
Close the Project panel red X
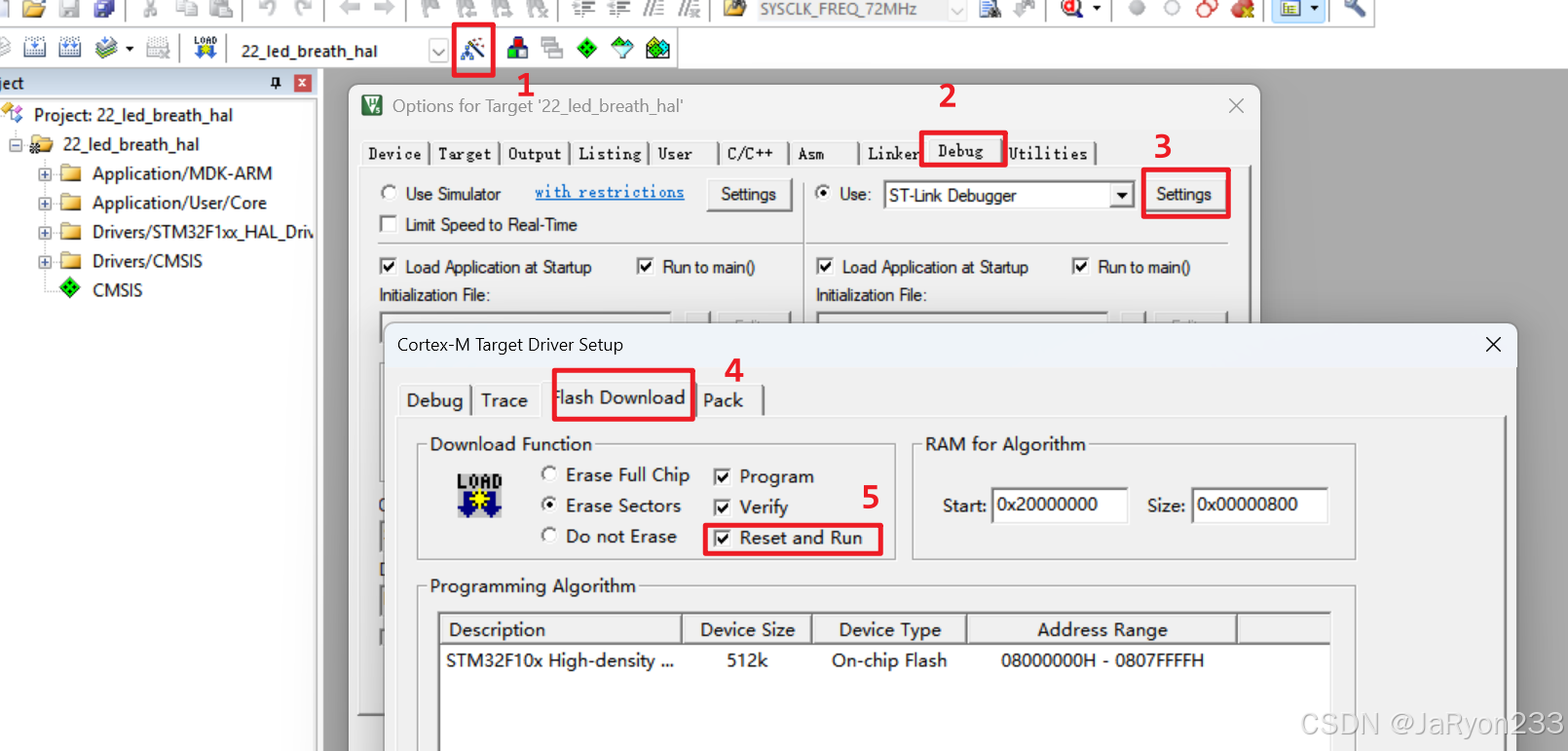(302, 83)
